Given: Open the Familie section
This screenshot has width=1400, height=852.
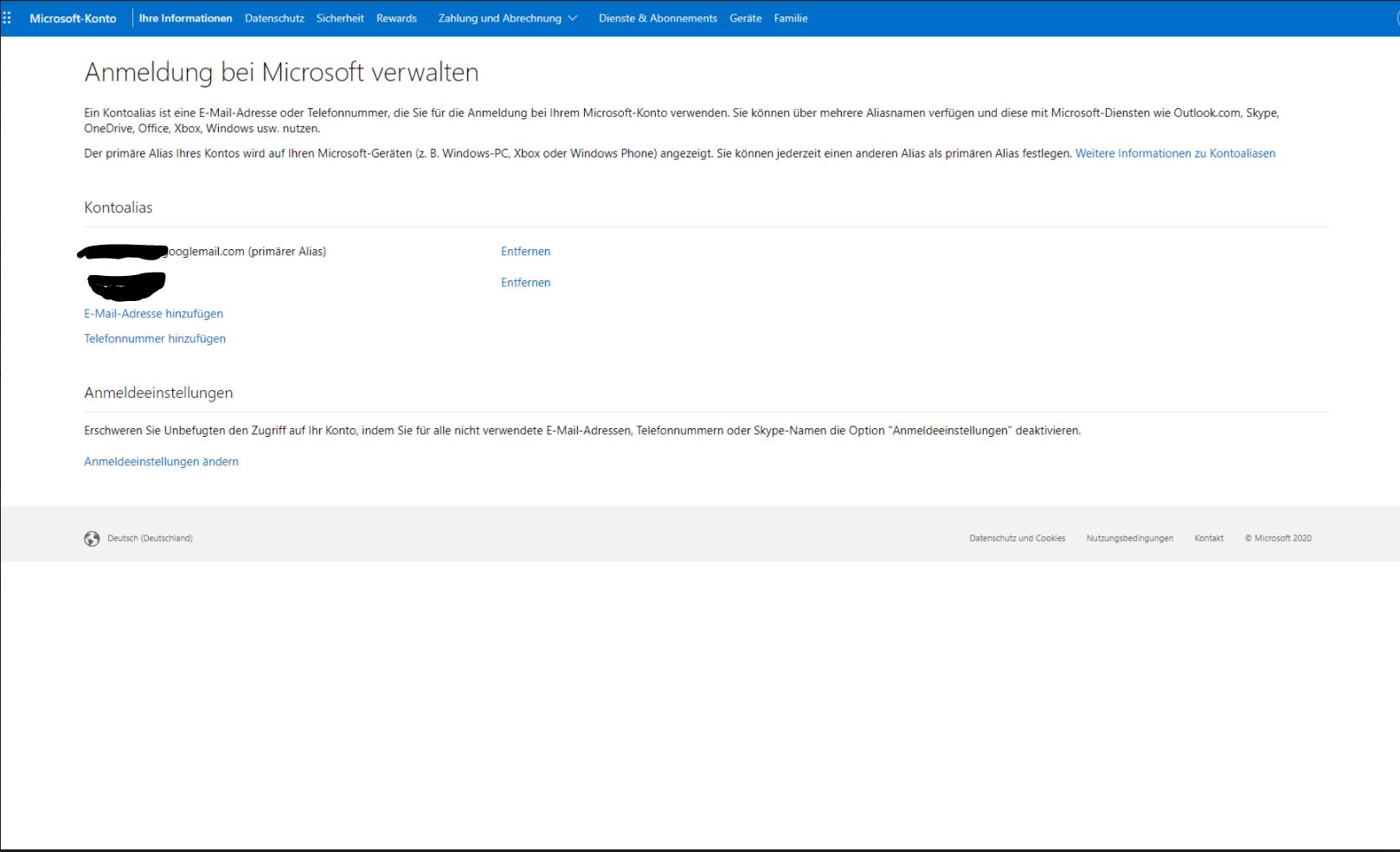Looking at the screenshot, I should click(790, 18).
